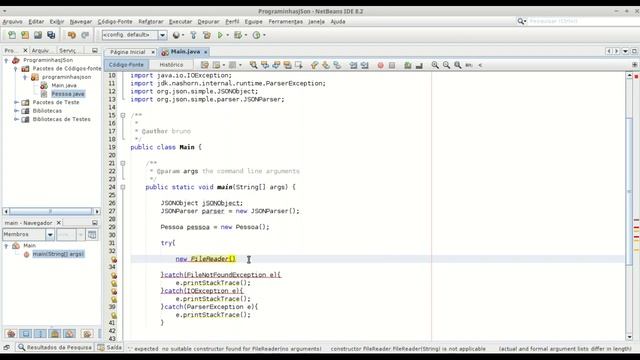The image size is (640, 360).
Task: Select the Código-Fonte view button
Action: [126, 65]
